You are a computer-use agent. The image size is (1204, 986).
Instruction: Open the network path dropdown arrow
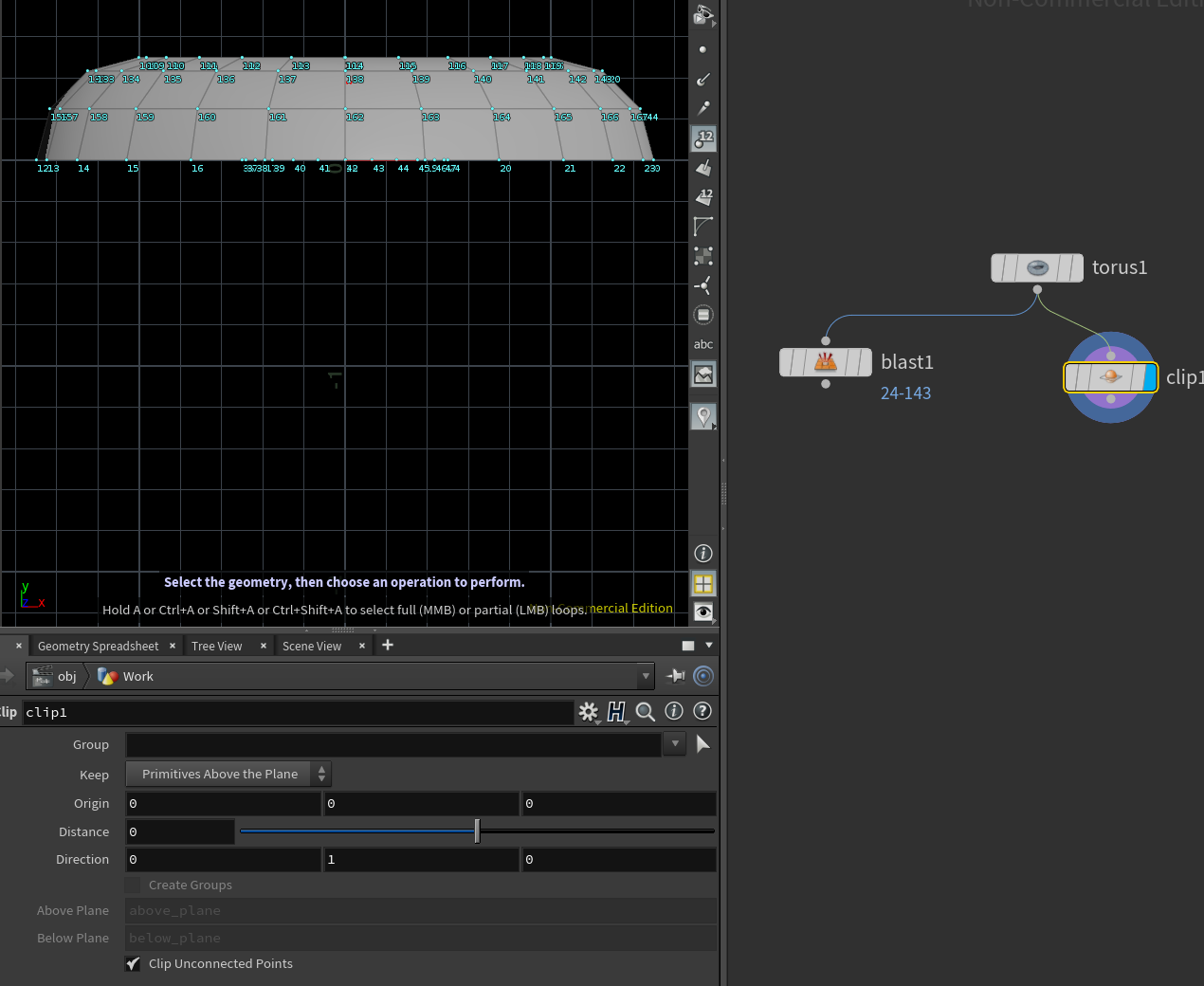pos(646,676)
